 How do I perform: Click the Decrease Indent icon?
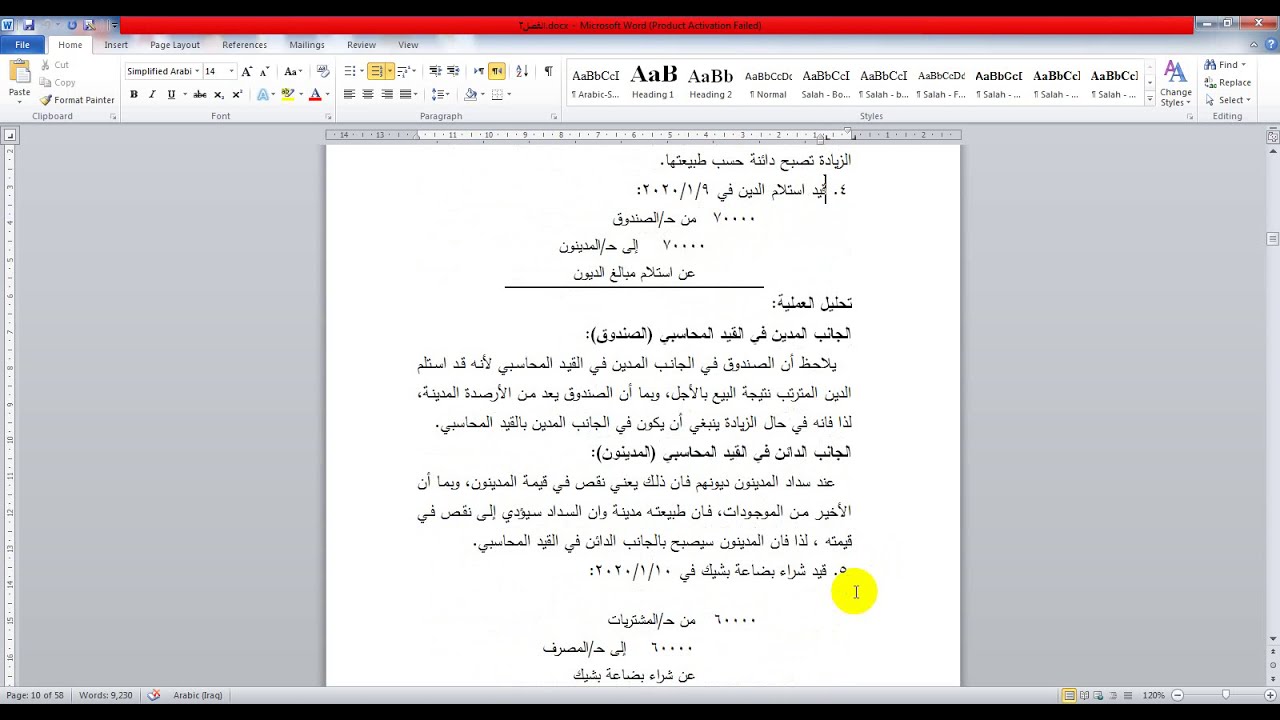435,71
